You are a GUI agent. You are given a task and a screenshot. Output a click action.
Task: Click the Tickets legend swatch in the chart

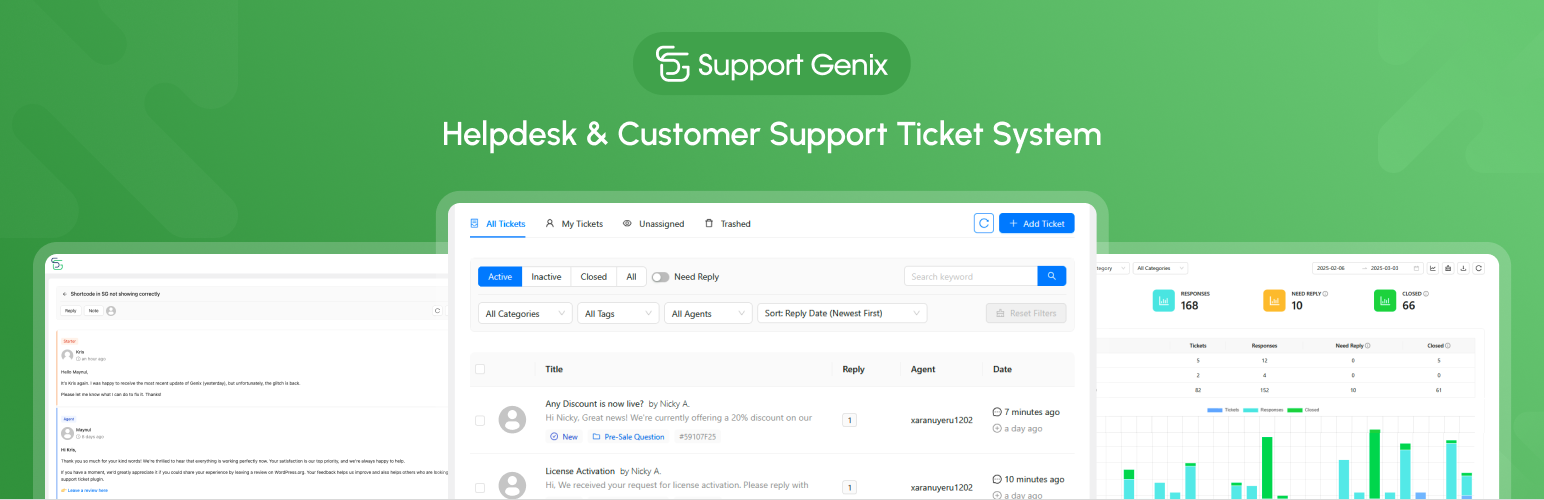pyautogui.click(x=1214, y=410)
